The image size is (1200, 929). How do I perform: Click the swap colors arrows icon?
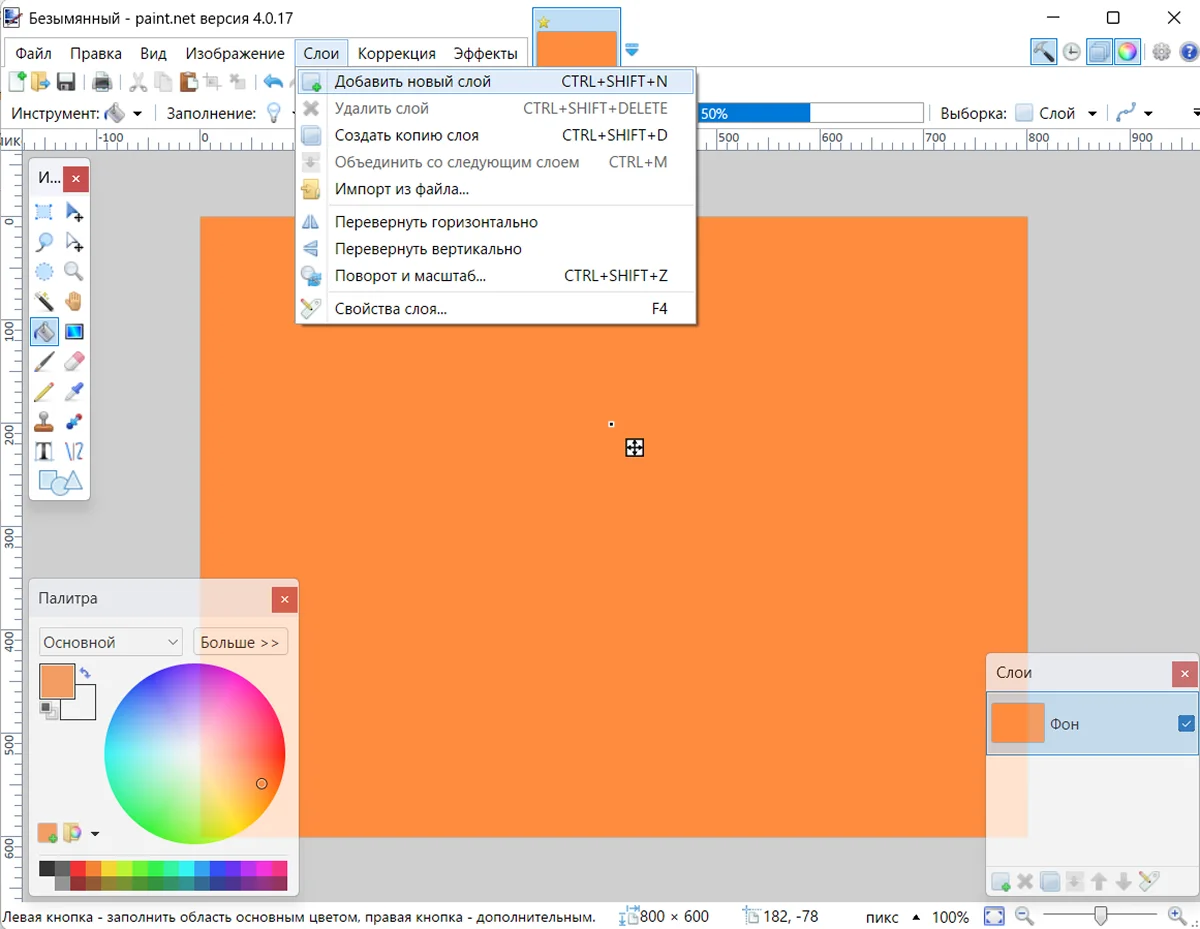(85, 673)
